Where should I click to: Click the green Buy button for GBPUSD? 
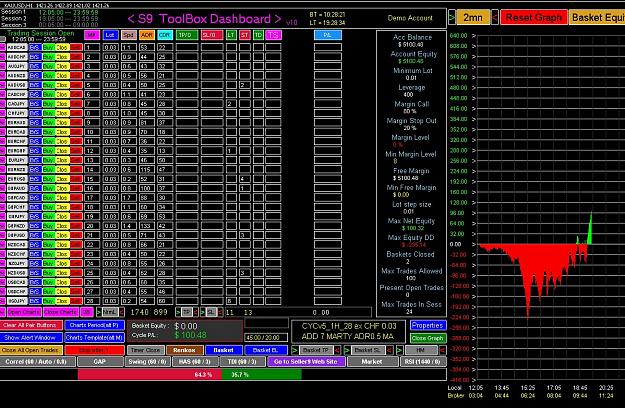pos(49,235)
